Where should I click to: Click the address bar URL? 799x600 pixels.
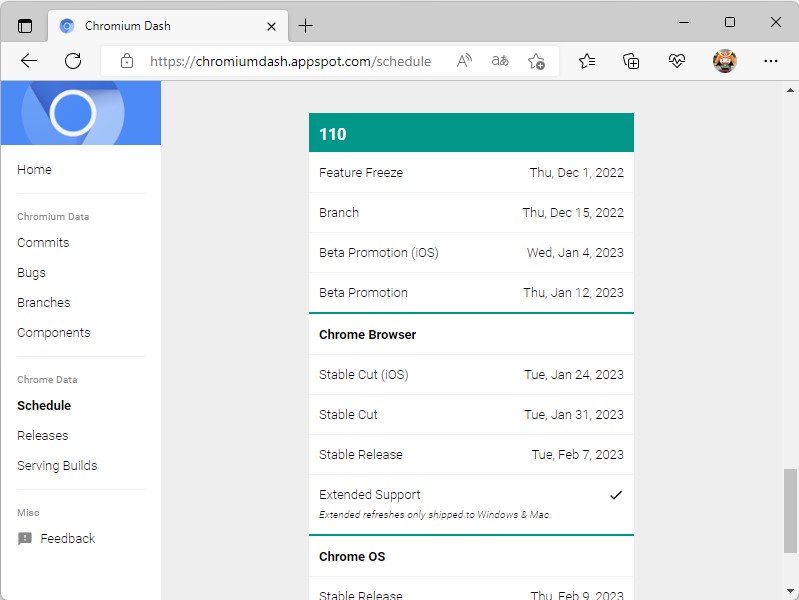(290, 61)
